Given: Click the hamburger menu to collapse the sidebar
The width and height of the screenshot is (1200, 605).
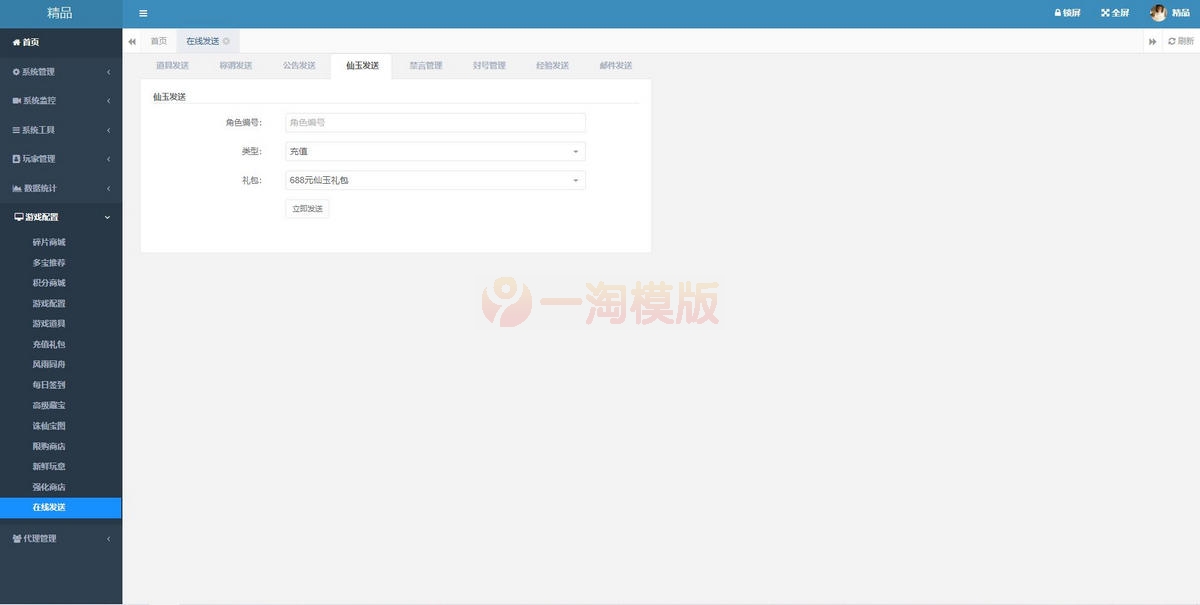Looking at the screenshot, I should (142, 13).
